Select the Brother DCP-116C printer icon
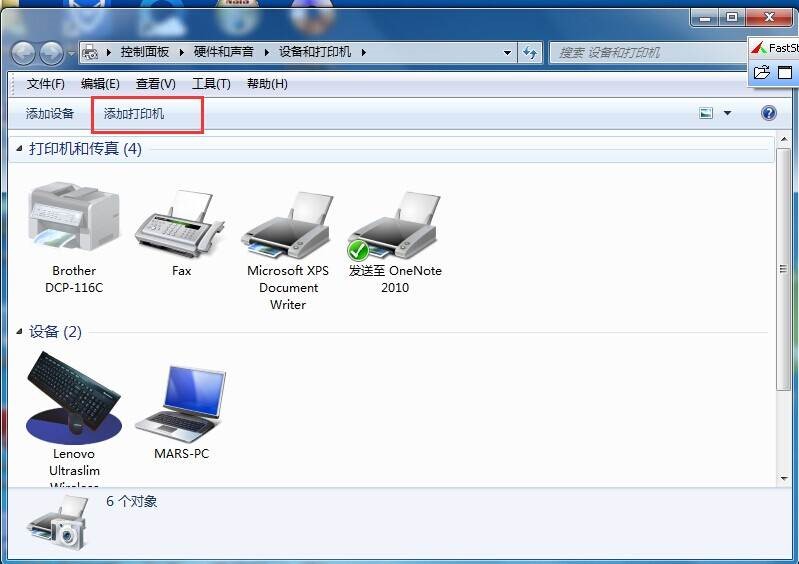Image resolution: width=799 pixels, height=564 pixels. pyautogui.click(x=74, y=218)
